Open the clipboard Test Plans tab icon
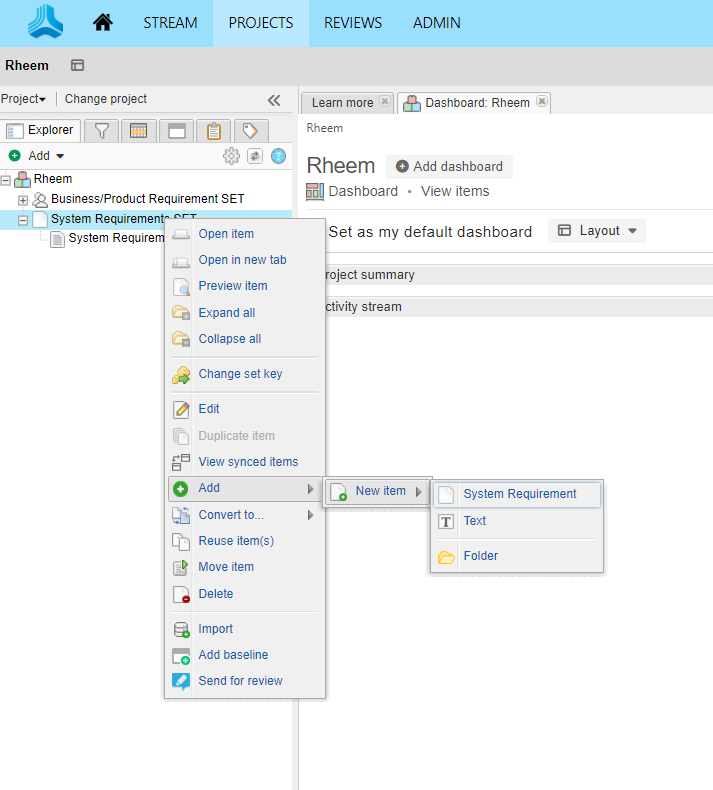The image size is (713, 790). pos(214,131)
